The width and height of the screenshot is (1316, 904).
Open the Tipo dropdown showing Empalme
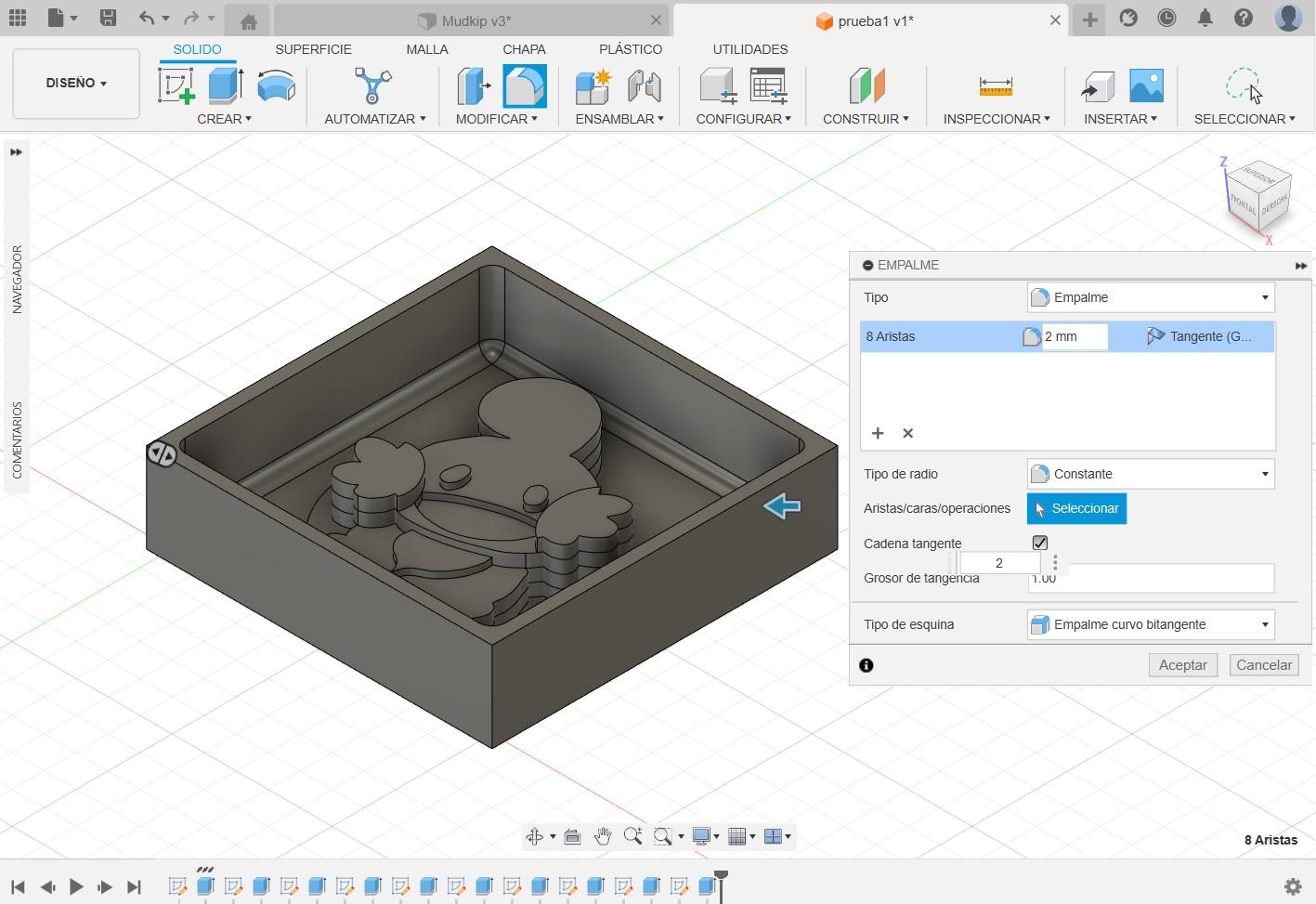coord(1151,297)
